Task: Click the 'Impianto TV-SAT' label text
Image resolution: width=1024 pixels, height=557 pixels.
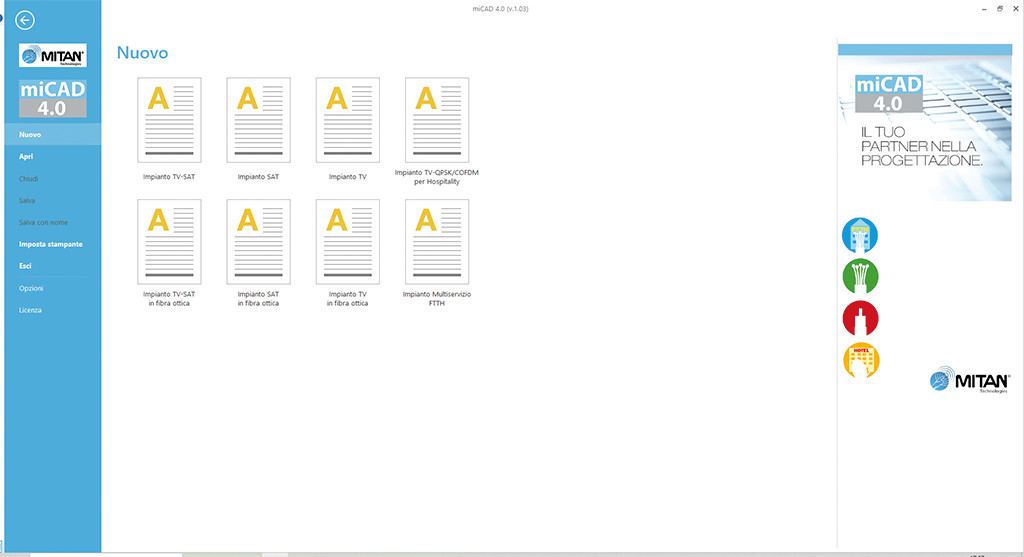Action: click(169, 177)
